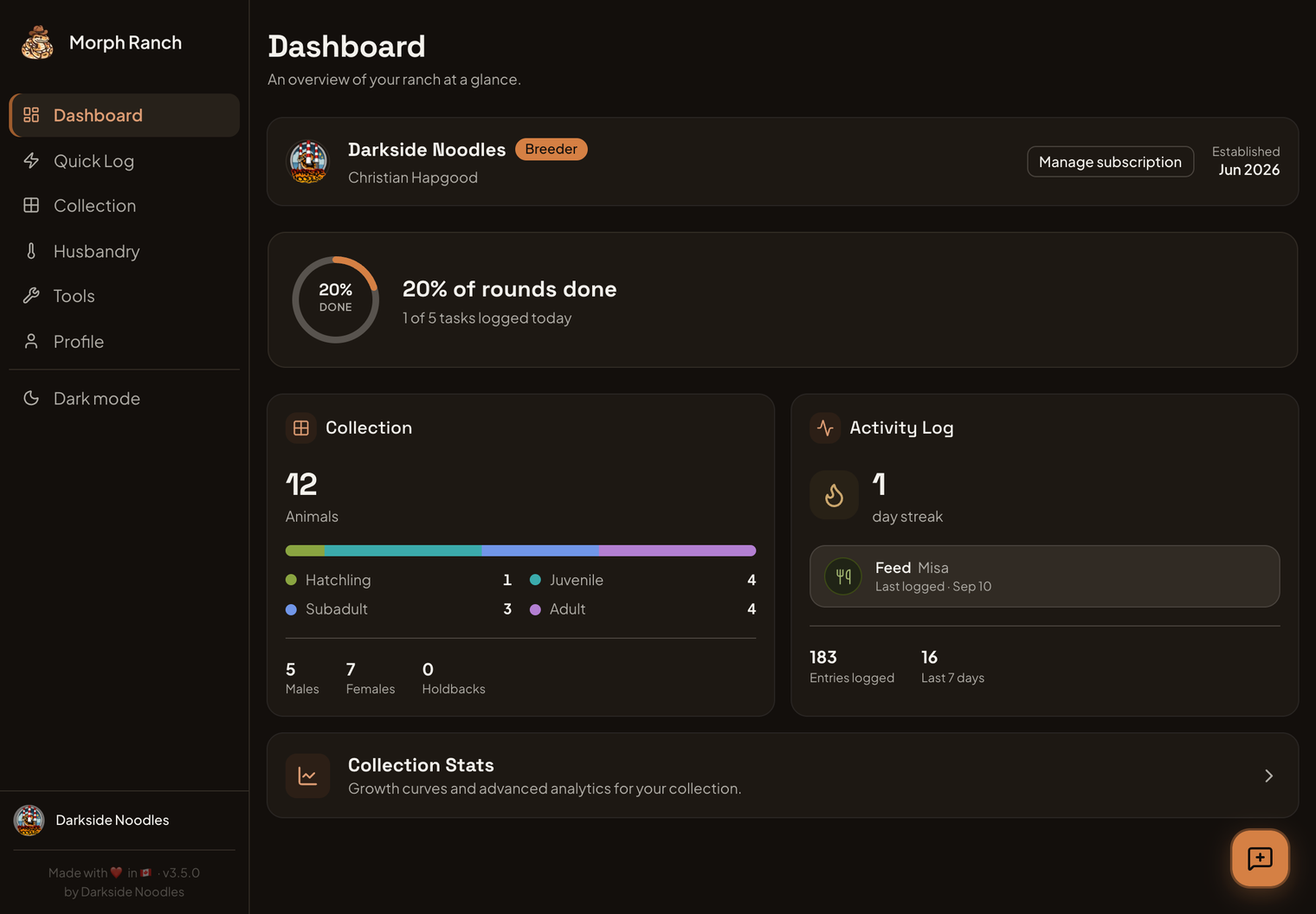
Task: Click the Manage subscription button
Action: 1110,162
